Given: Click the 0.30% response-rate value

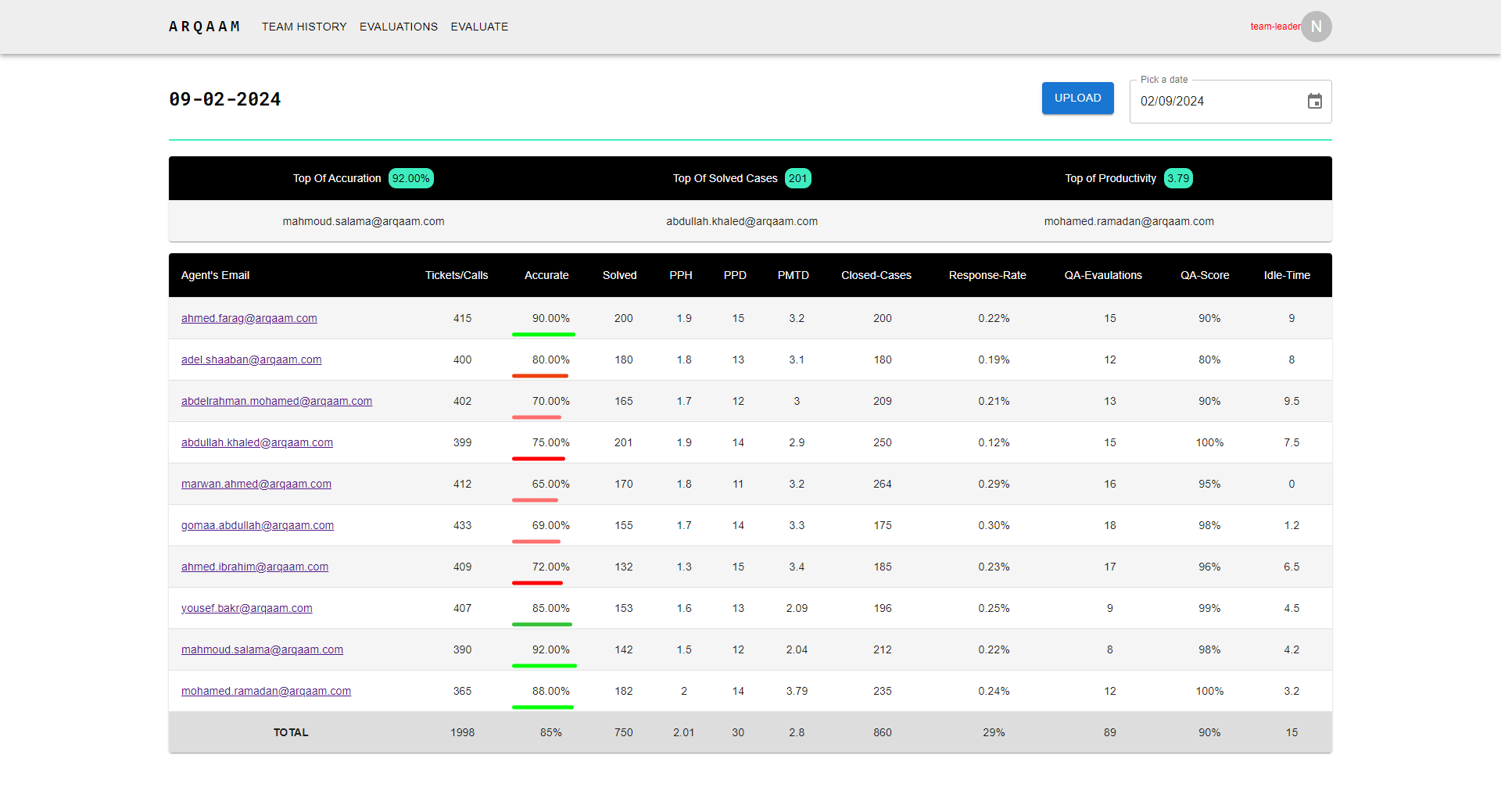Looking at the screenshot, I should pyautogui.click(x=994, y=525).
